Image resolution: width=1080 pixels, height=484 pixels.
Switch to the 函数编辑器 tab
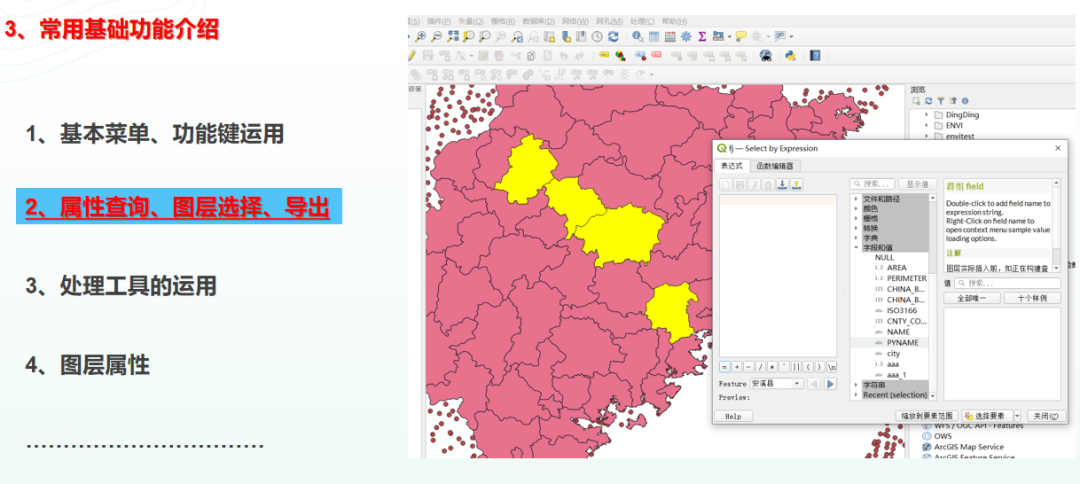[775, 166]
